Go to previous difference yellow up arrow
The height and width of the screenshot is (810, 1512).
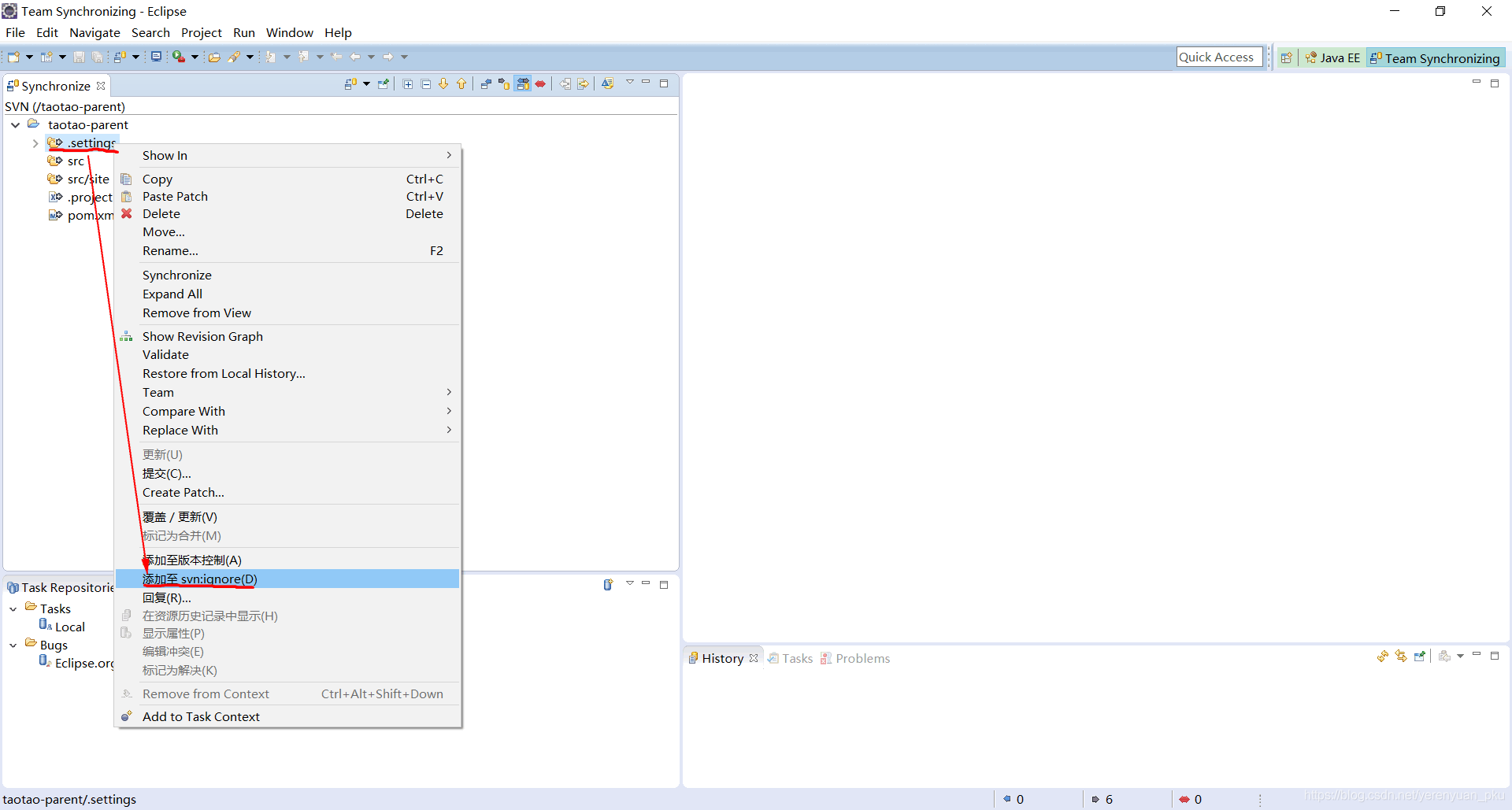[461, 84]
